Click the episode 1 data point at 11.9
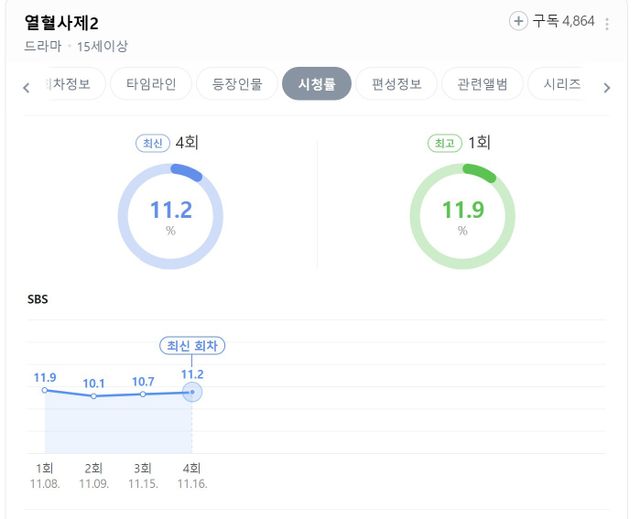Image resolution: width=640 pixels, height=519 pixels. (45, 390)
